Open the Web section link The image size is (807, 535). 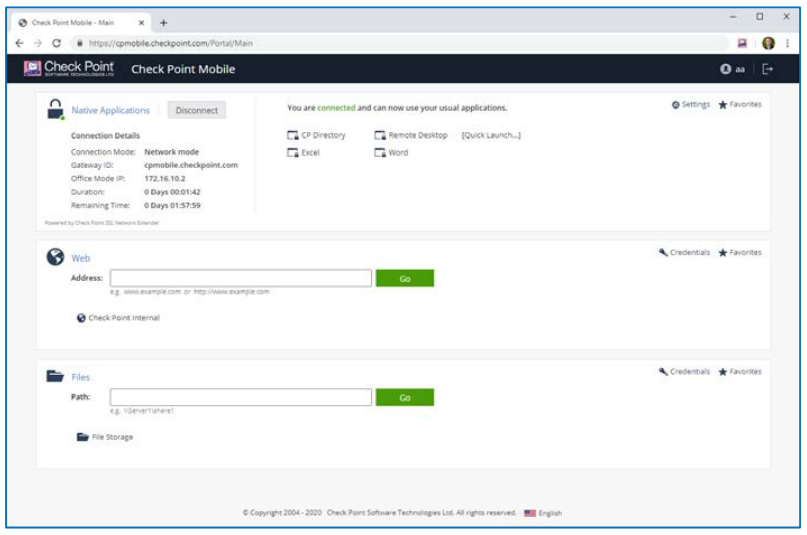80,258
